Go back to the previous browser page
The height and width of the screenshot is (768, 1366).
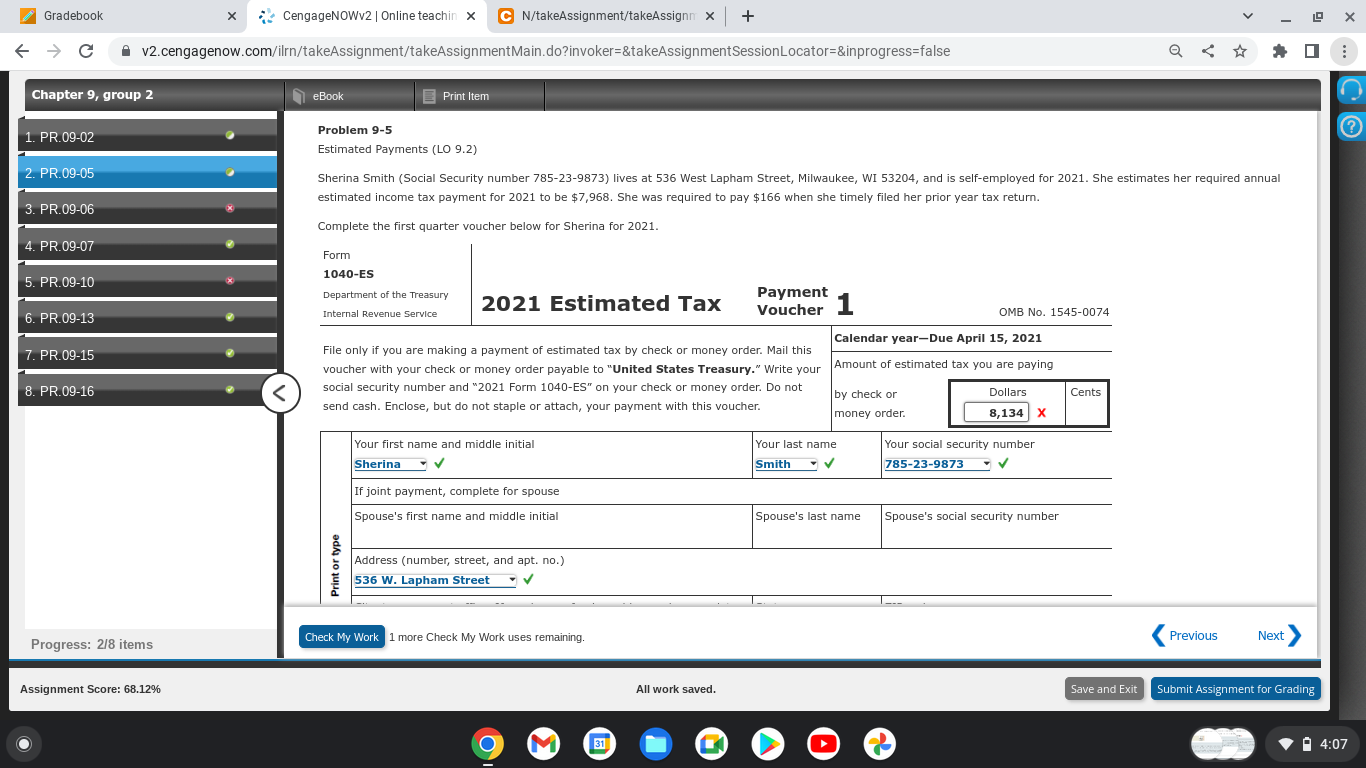point(22,51)
